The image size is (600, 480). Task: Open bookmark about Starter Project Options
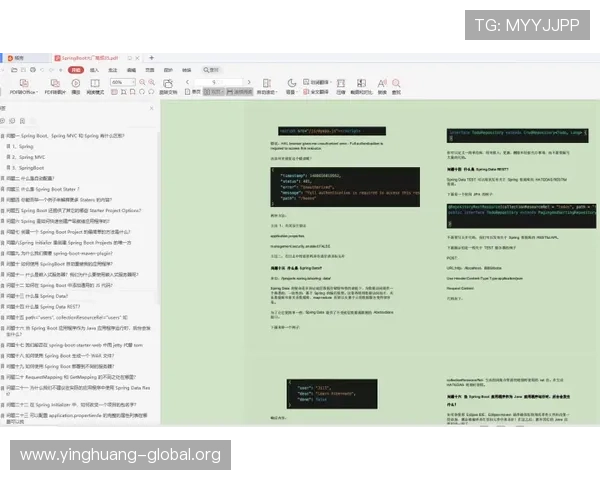(x=74, y=211)
